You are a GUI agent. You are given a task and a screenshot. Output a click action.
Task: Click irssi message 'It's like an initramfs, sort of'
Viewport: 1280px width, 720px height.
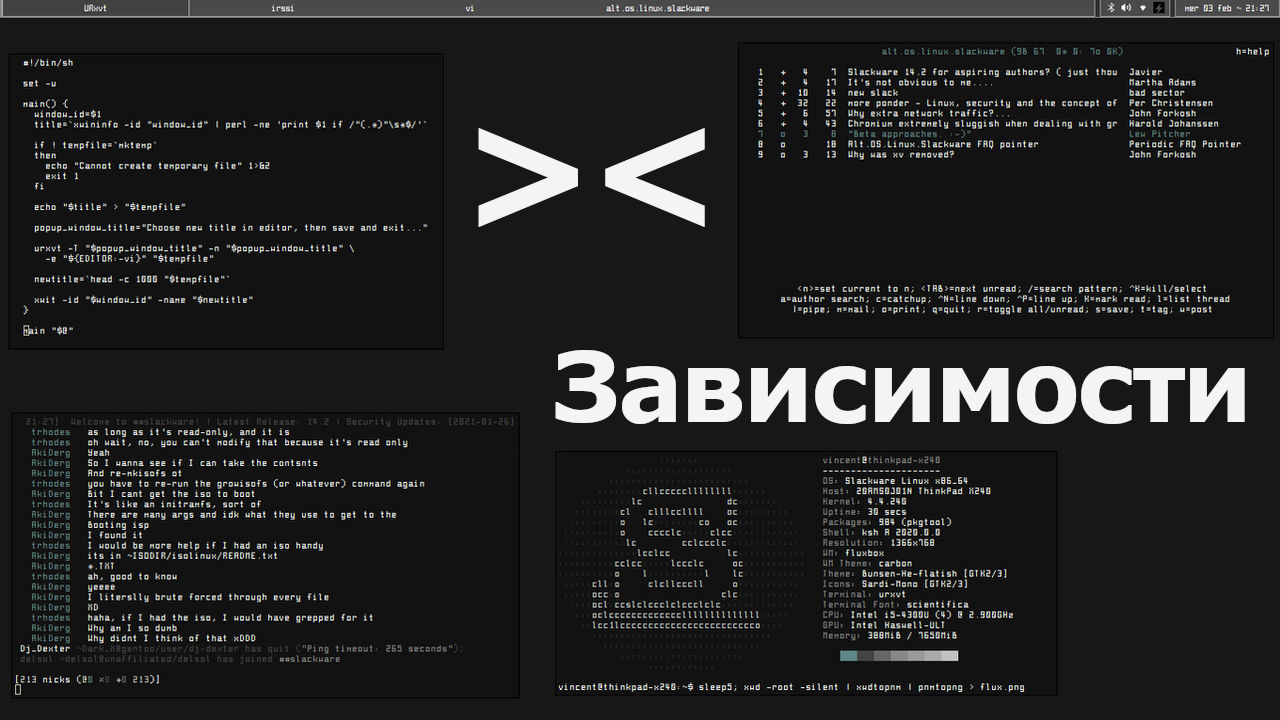pos(174,505)
